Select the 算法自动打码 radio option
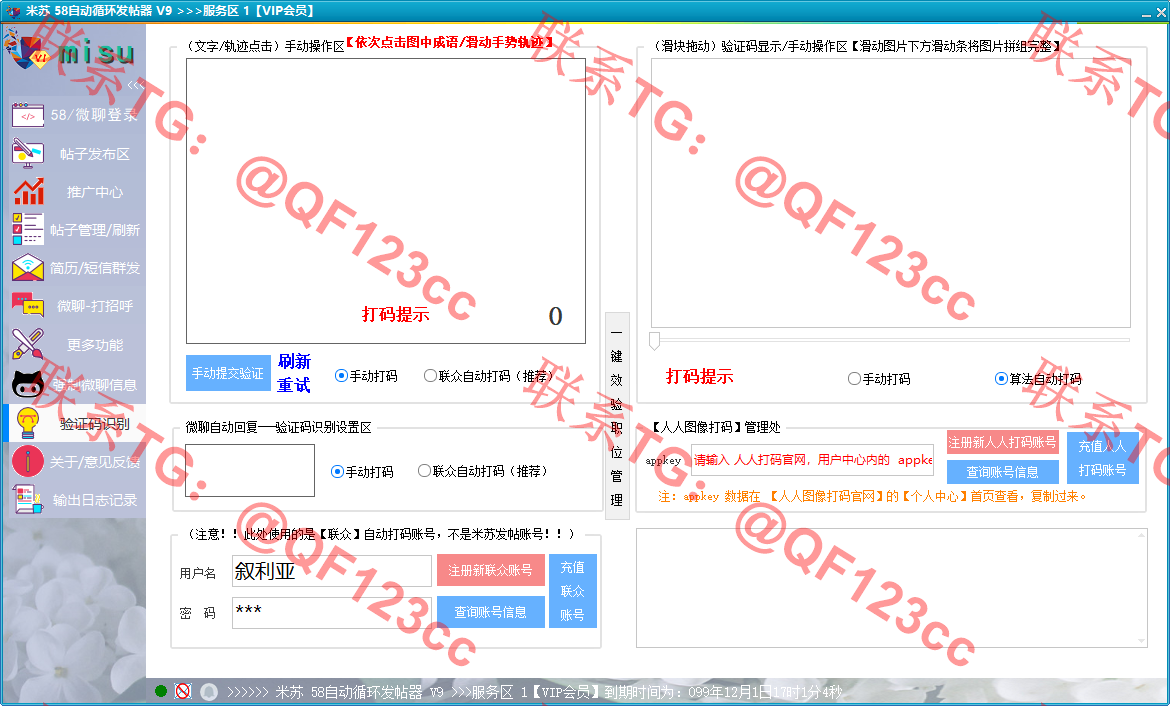This screenshot has height=706, width=1170. pyautogui.click(x=1038, y=379)
